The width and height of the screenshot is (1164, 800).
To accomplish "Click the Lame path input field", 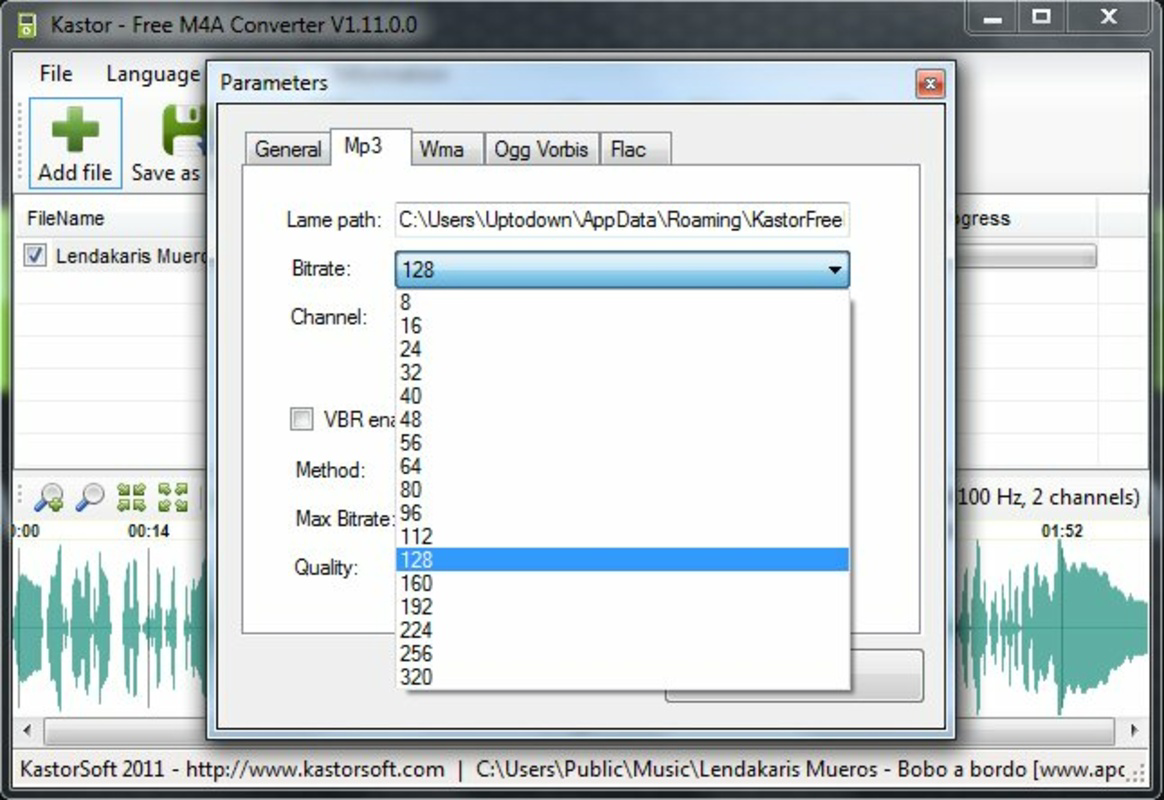I will pos(622,220).
